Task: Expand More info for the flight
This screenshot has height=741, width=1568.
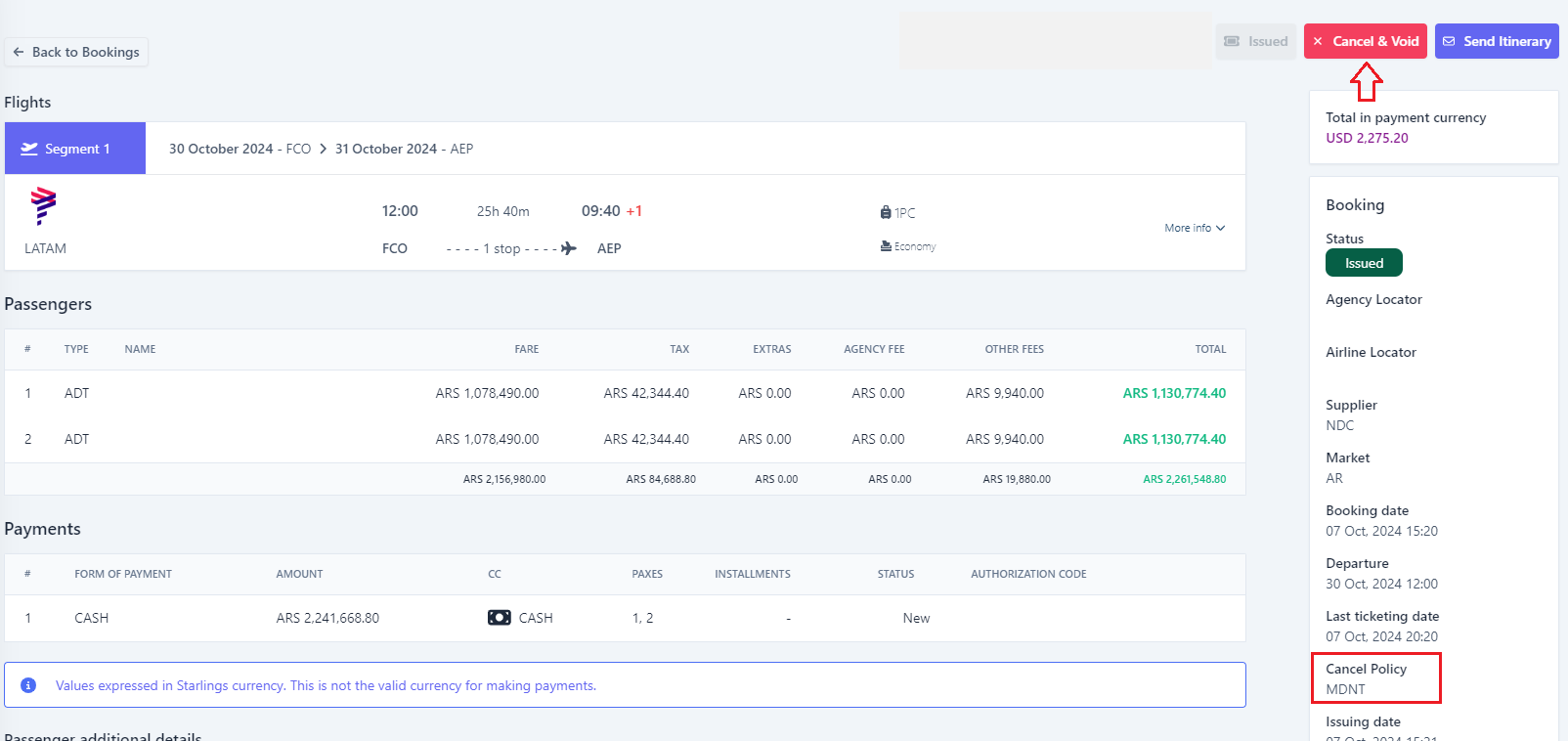Action: tap(1195, 228)
